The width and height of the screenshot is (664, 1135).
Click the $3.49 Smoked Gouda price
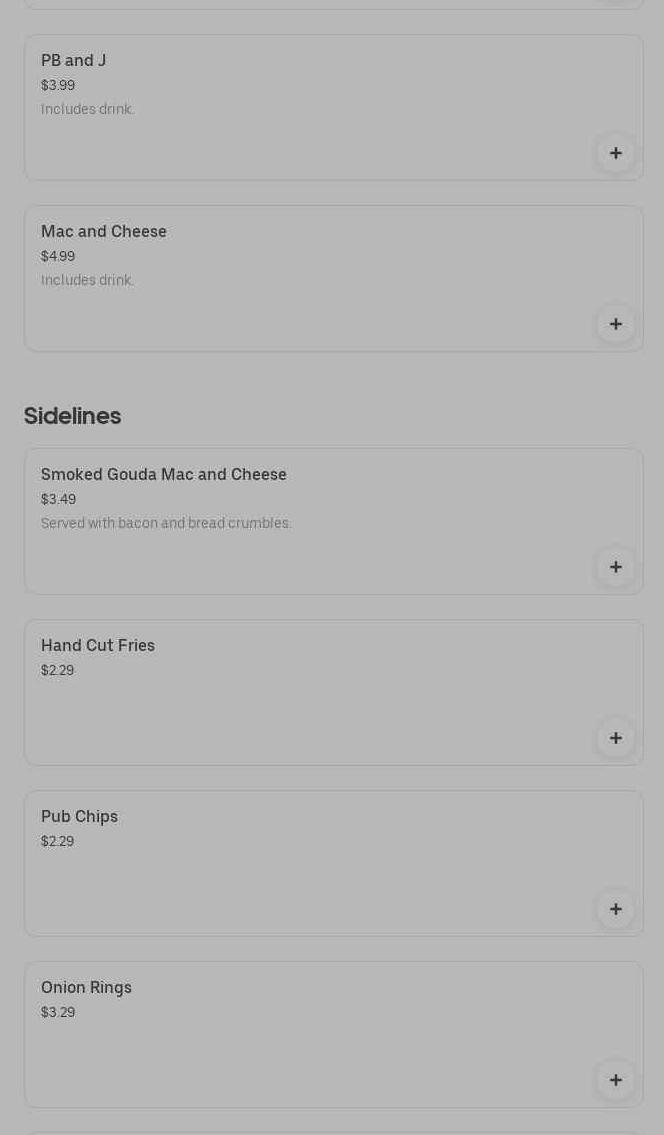[x=58, y=500]
